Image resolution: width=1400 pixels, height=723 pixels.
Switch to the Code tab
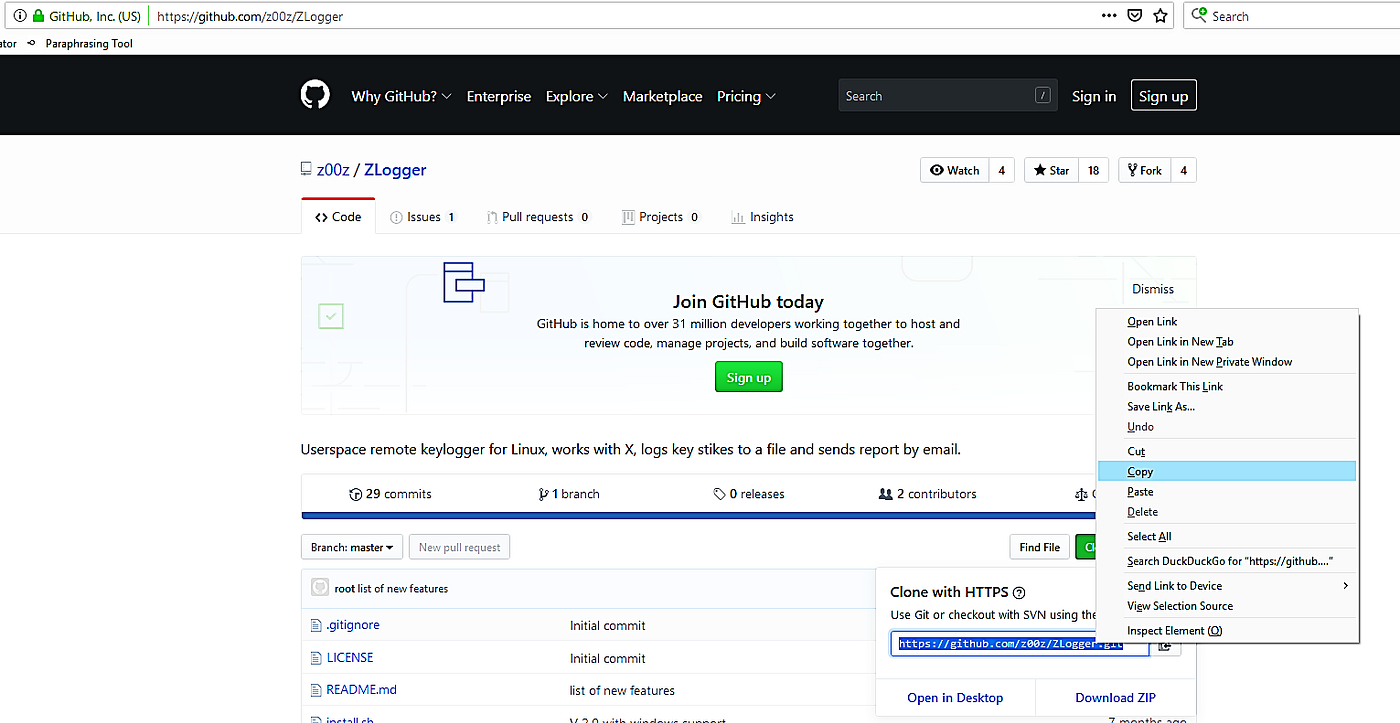tap(338, 217)
